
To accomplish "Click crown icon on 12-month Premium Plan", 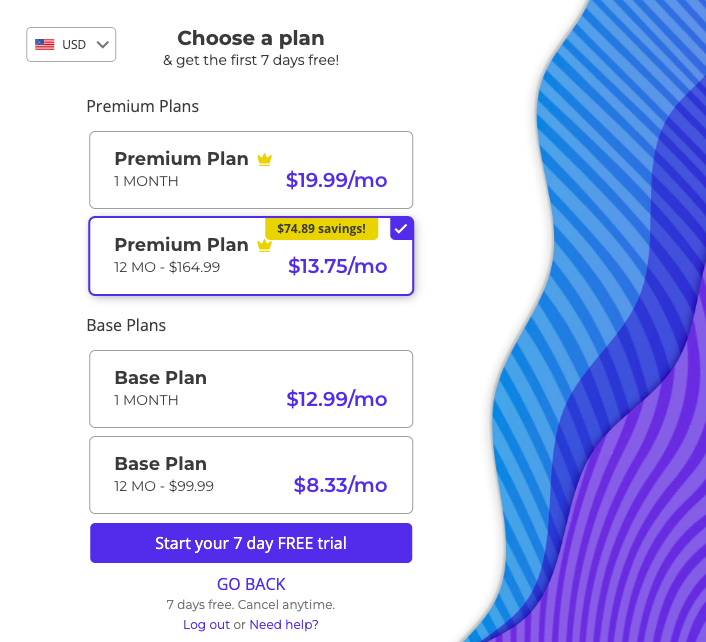I will click(264, 245).
